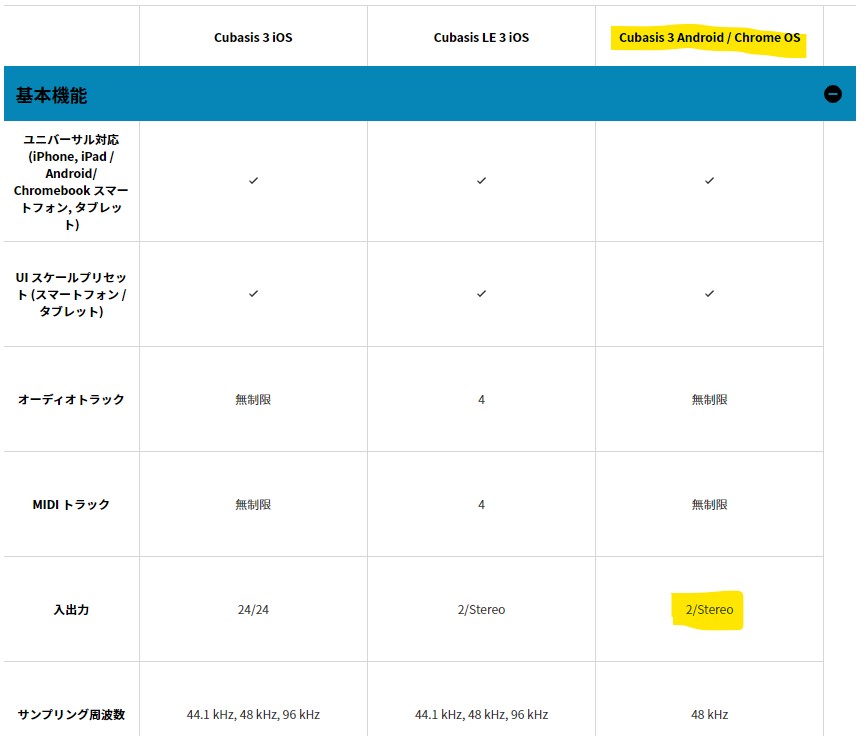
Task: Select the Cubasis 3 iOS column header
Action: (x=253, y=37)
